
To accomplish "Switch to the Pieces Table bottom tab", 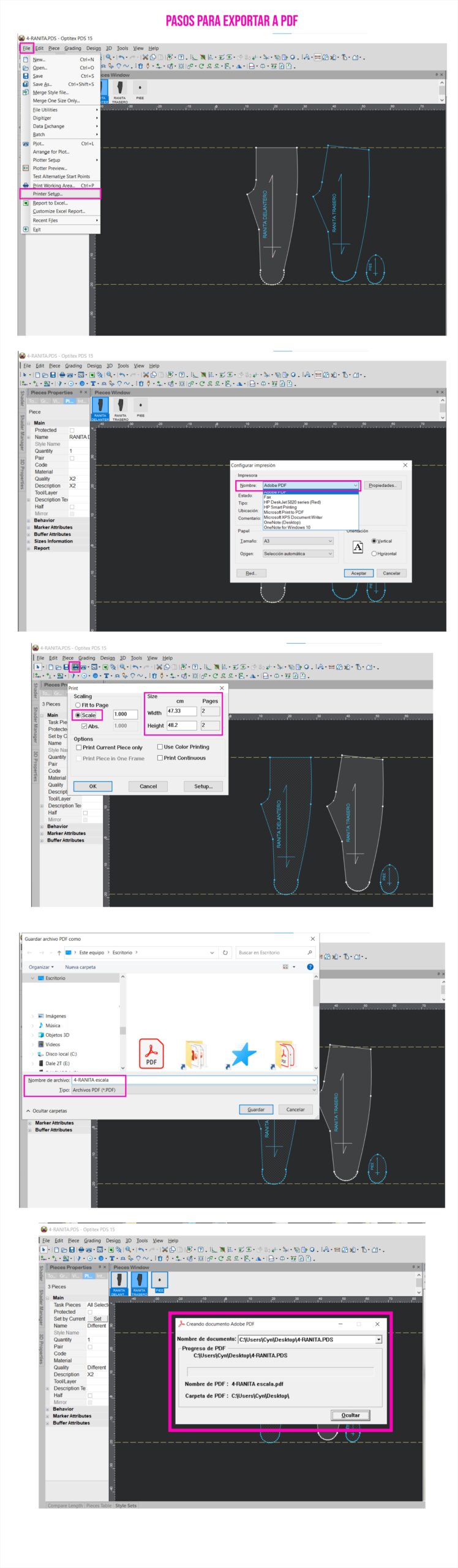I will pos(99,1506).
